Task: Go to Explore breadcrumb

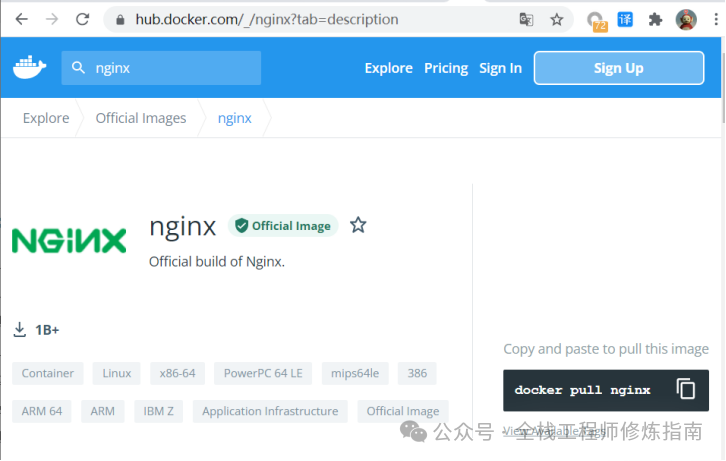Action: click(46, 118)
